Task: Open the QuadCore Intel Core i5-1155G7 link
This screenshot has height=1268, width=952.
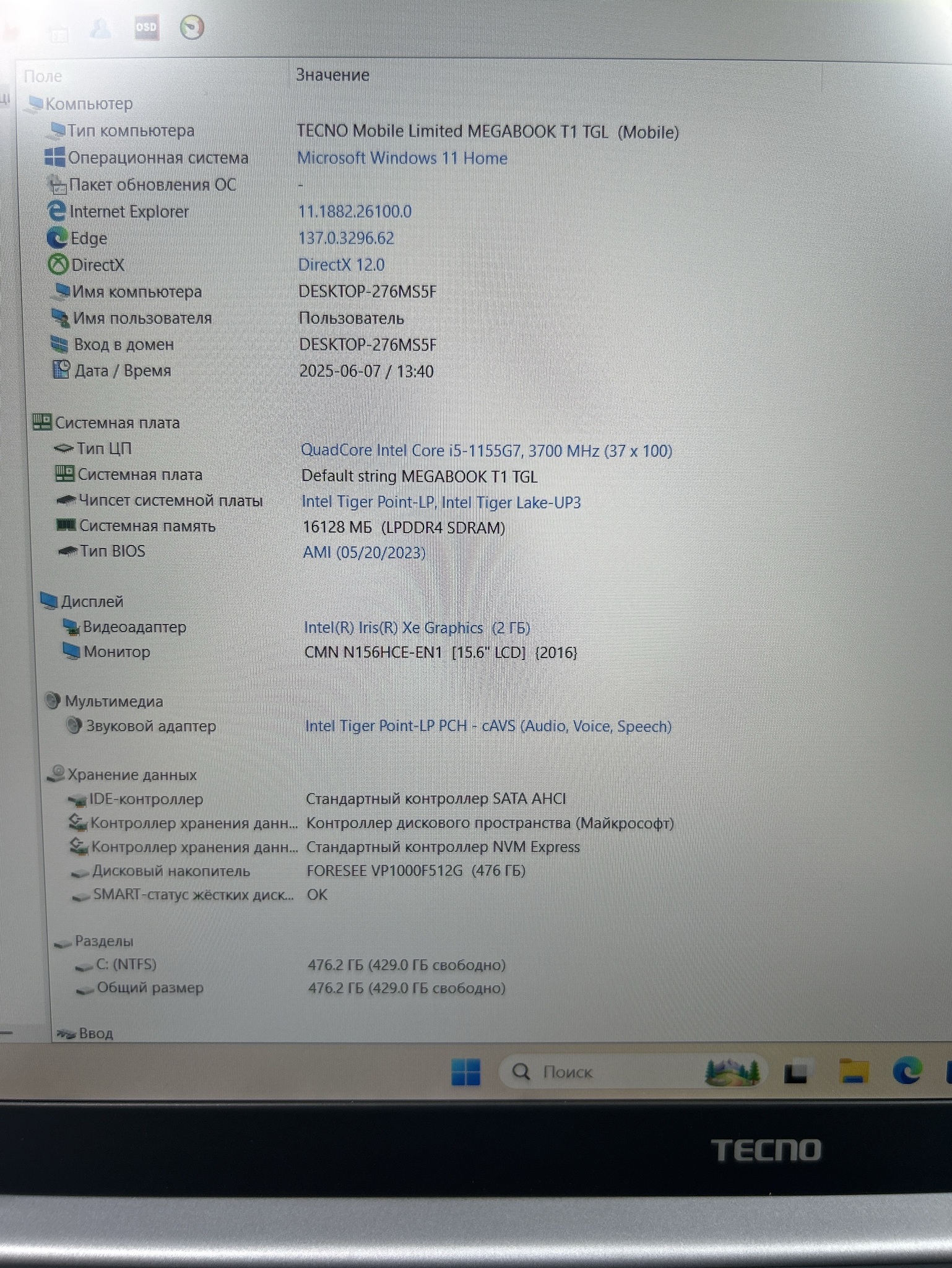Action: click(x=487, y=450)
